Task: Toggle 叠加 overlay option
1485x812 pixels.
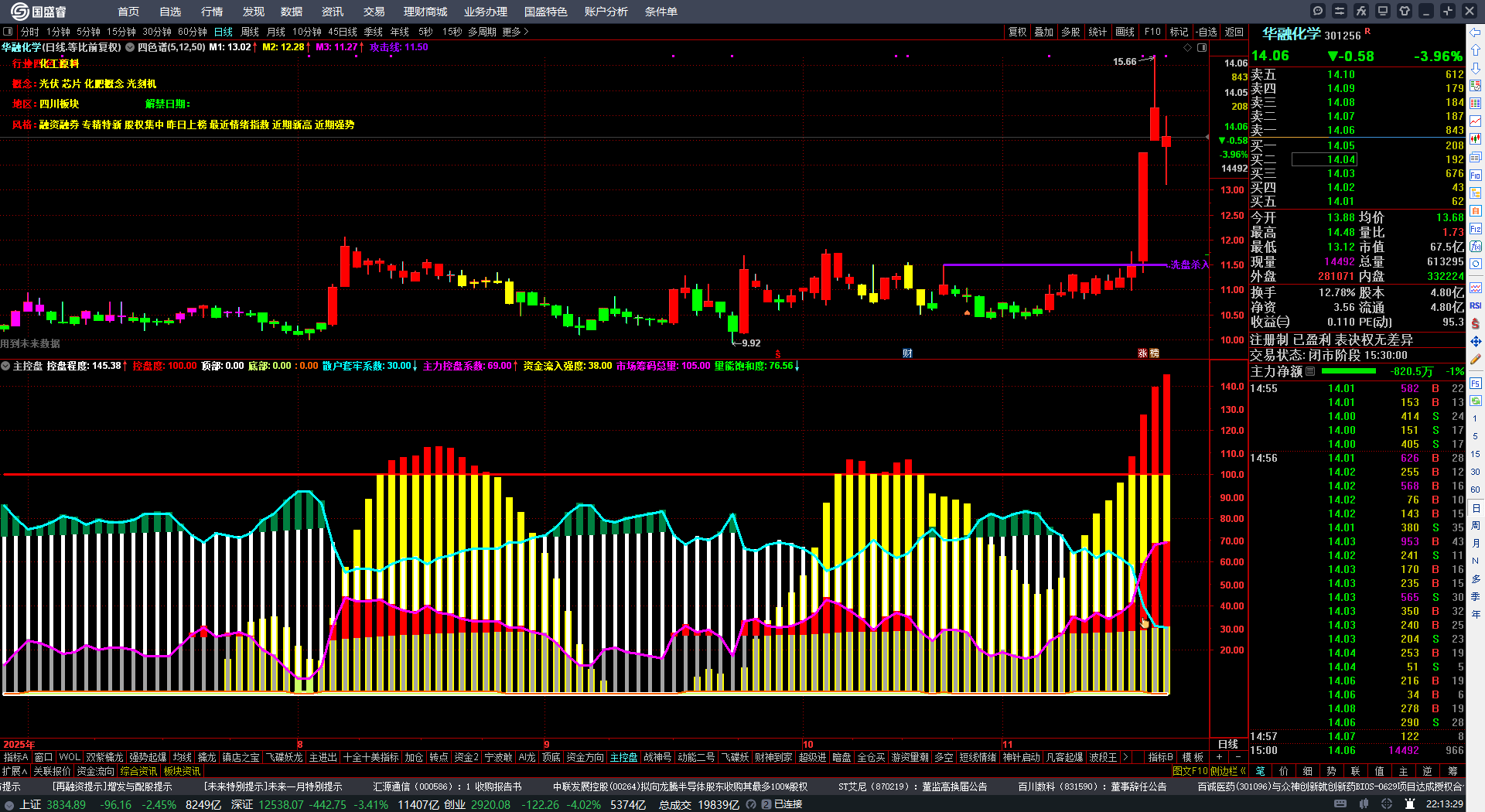Action: (1044, 32)
